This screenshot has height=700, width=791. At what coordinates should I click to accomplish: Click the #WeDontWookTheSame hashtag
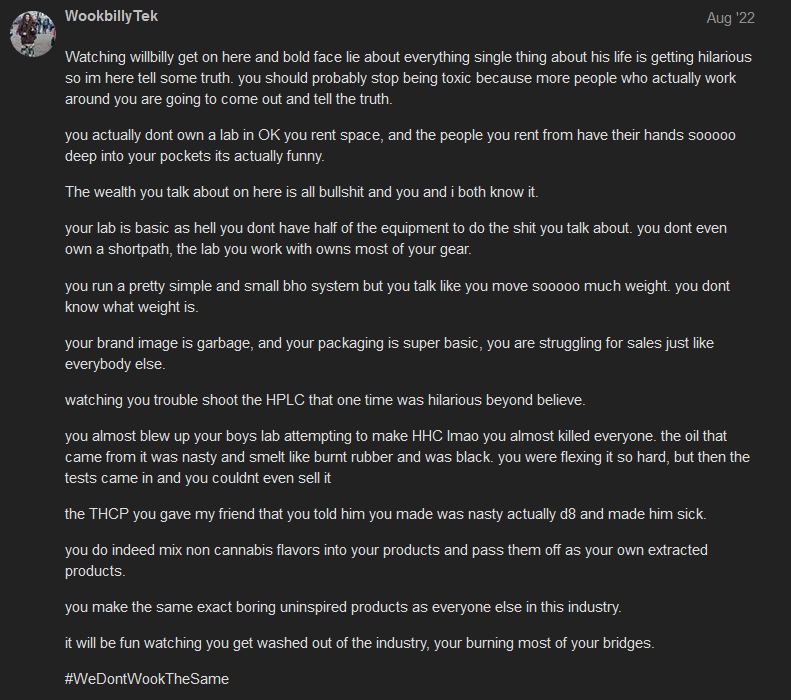pyautogui.click(x=147, y=679)
